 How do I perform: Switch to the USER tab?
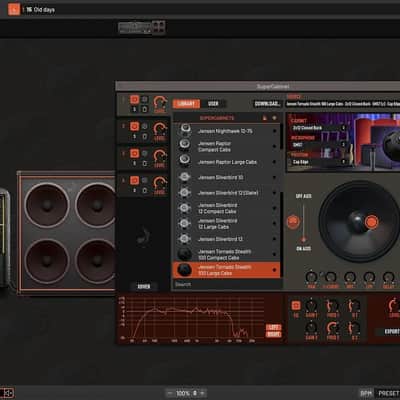tap(213, 104)
